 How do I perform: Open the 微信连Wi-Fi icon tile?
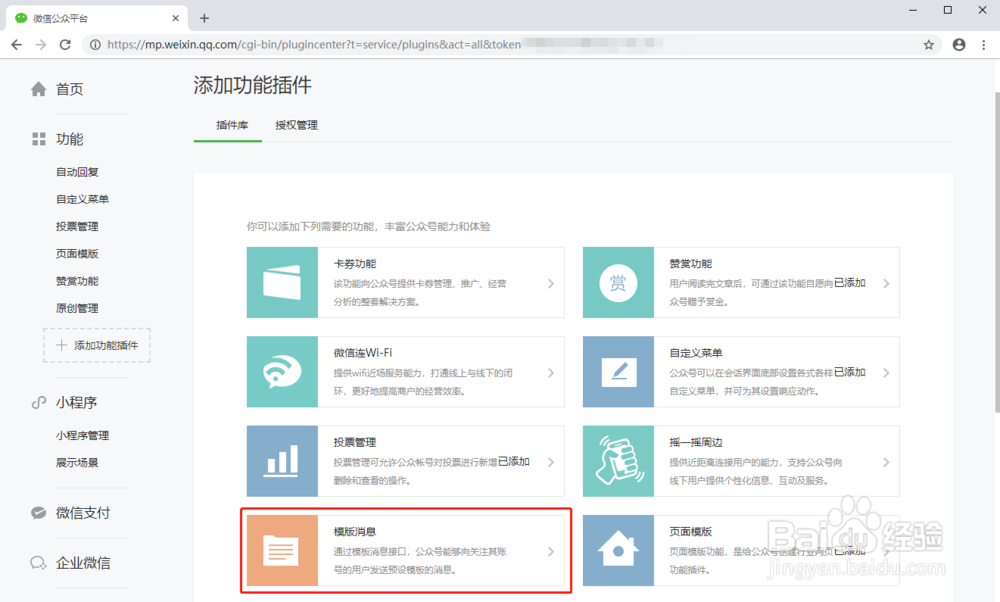tap(282, 372)
